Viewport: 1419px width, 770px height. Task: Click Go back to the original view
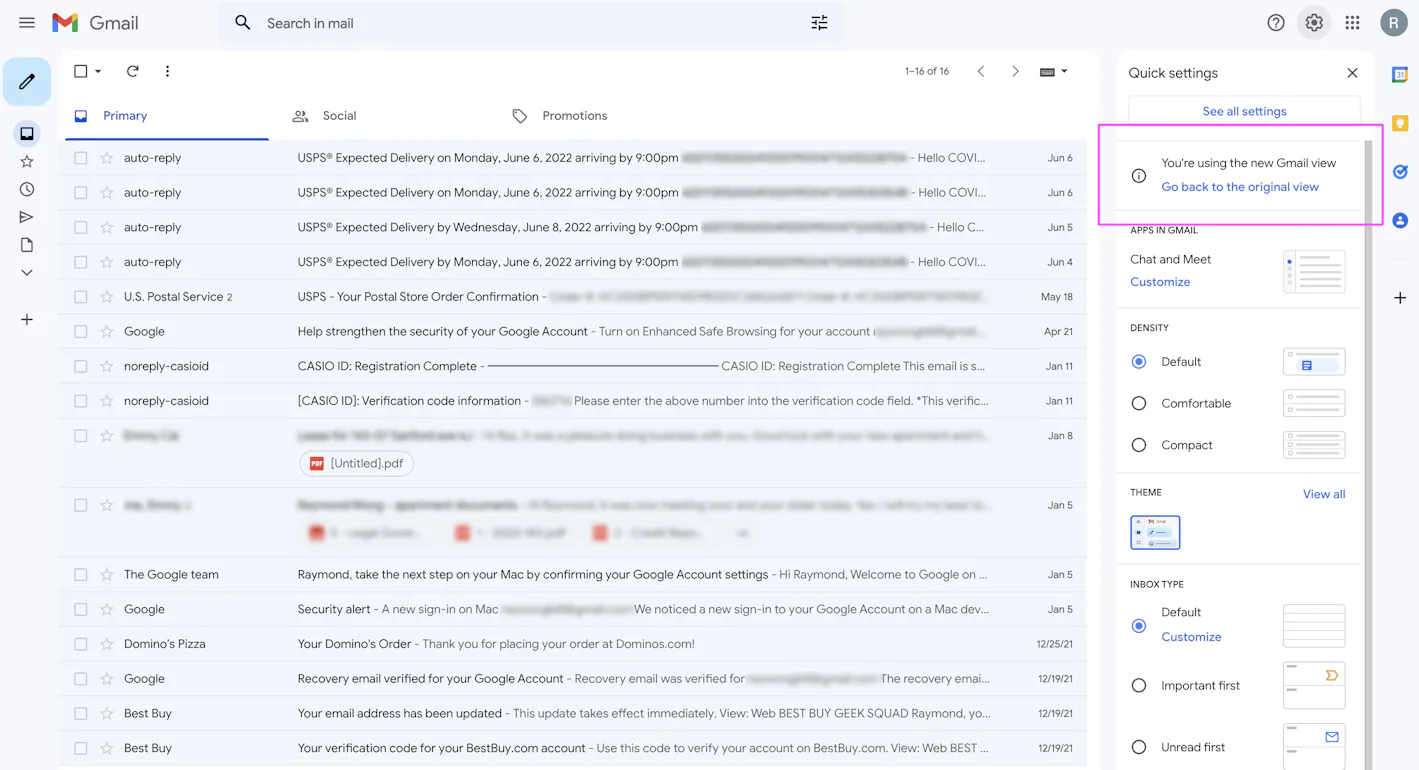[x=1240, y=187]
